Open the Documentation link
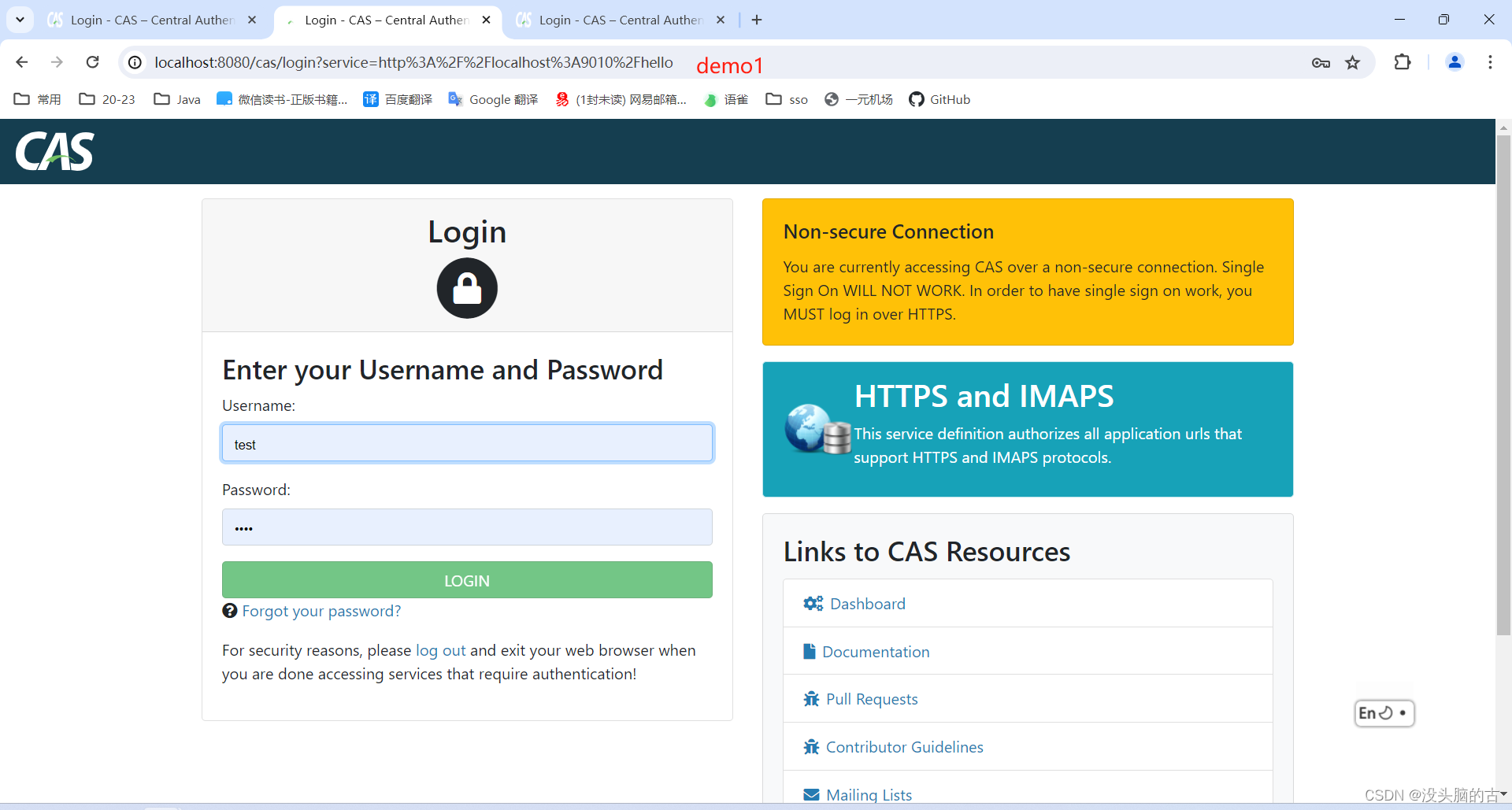Viewport: 1512px width, 810px height. pos(876,652)
